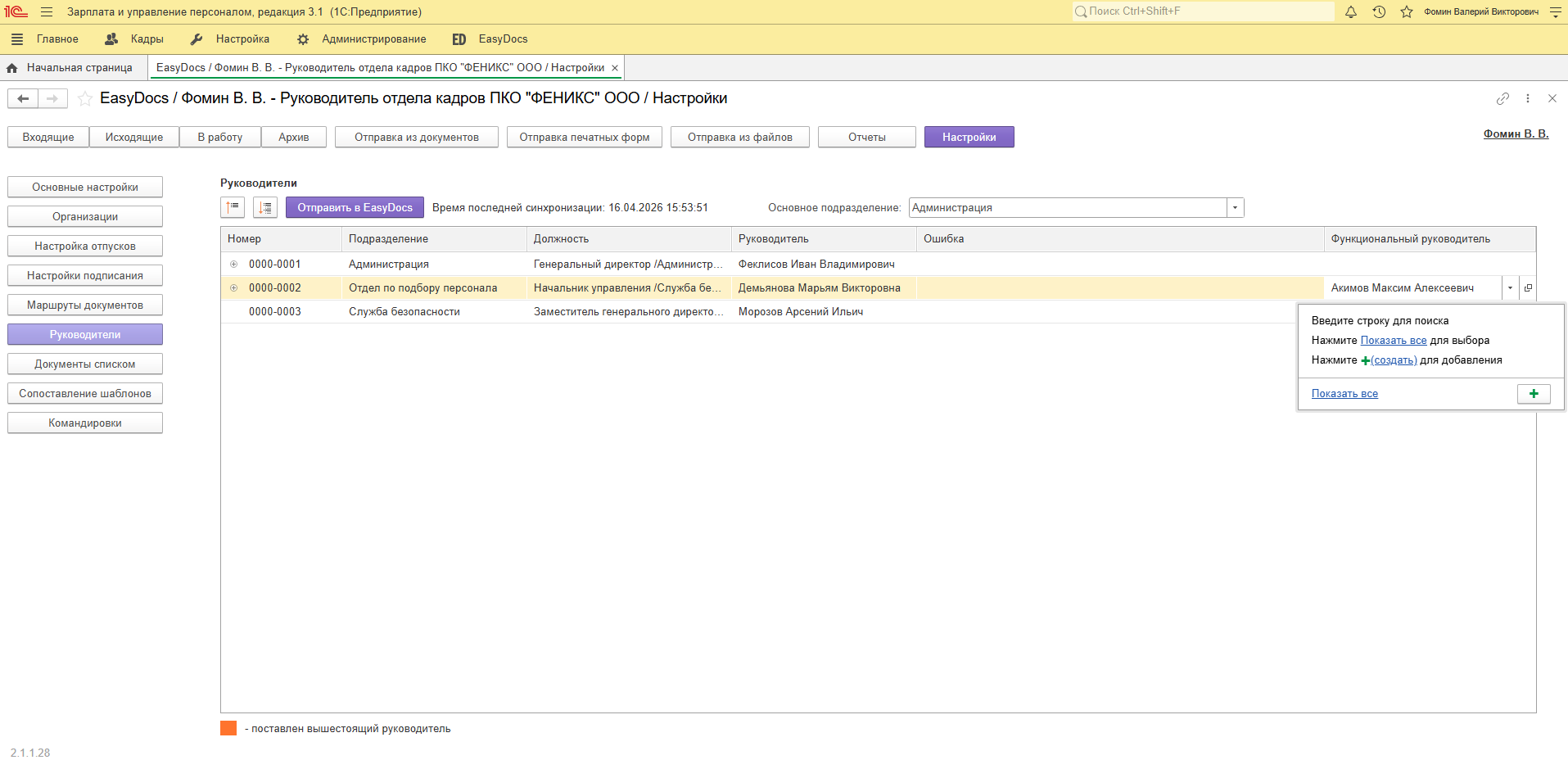Open the notifications bell
Screen dimensions: 1568x769
(1351, 11)
